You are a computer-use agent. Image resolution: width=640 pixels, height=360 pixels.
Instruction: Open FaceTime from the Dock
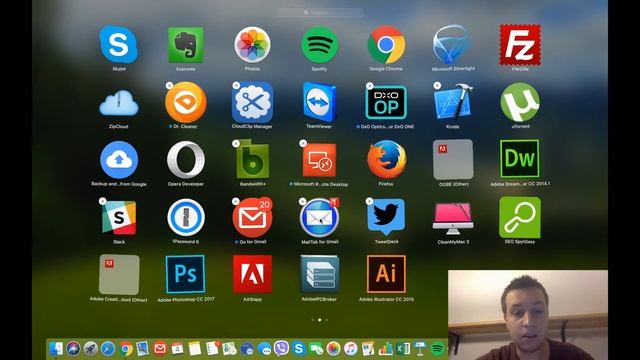(x=316, y=349)
